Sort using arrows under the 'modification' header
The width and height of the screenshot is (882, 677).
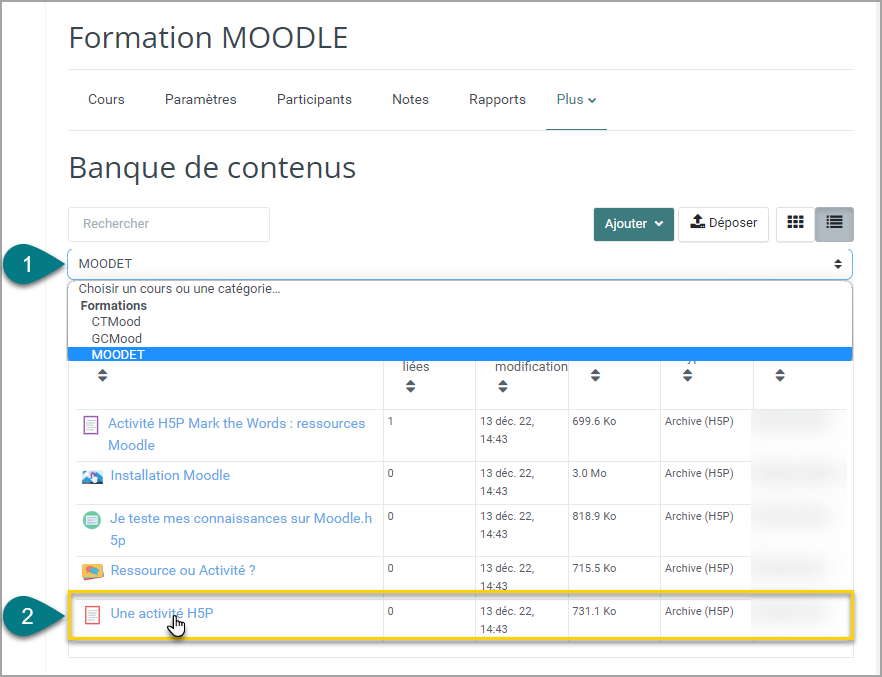[x=503, y=386]
